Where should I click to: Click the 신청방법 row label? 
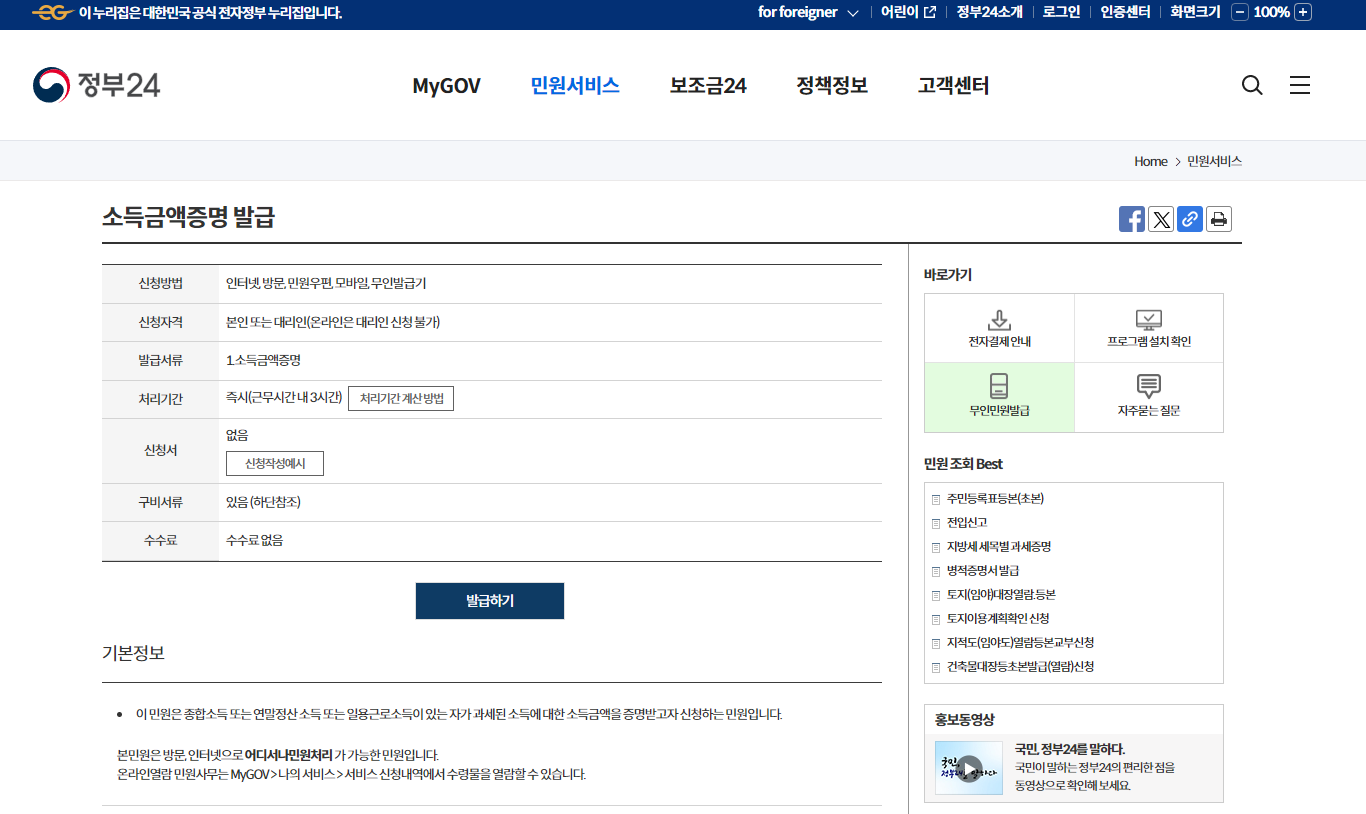point(160,284)
